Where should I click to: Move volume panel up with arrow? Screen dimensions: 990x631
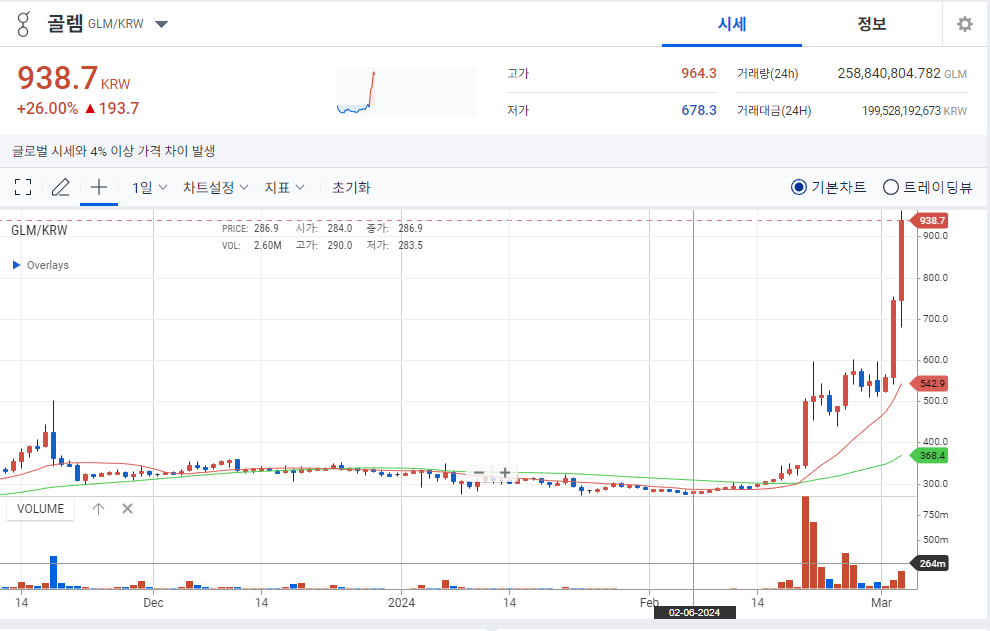tap(98, 509)
